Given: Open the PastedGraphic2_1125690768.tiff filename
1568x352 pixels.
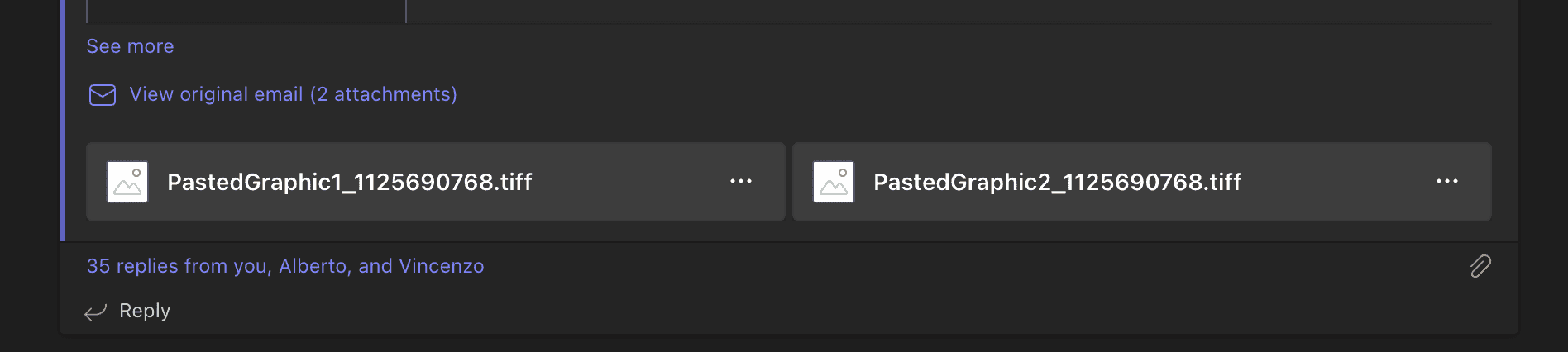Looking at the screenshot, I should tap(1057, 182).
